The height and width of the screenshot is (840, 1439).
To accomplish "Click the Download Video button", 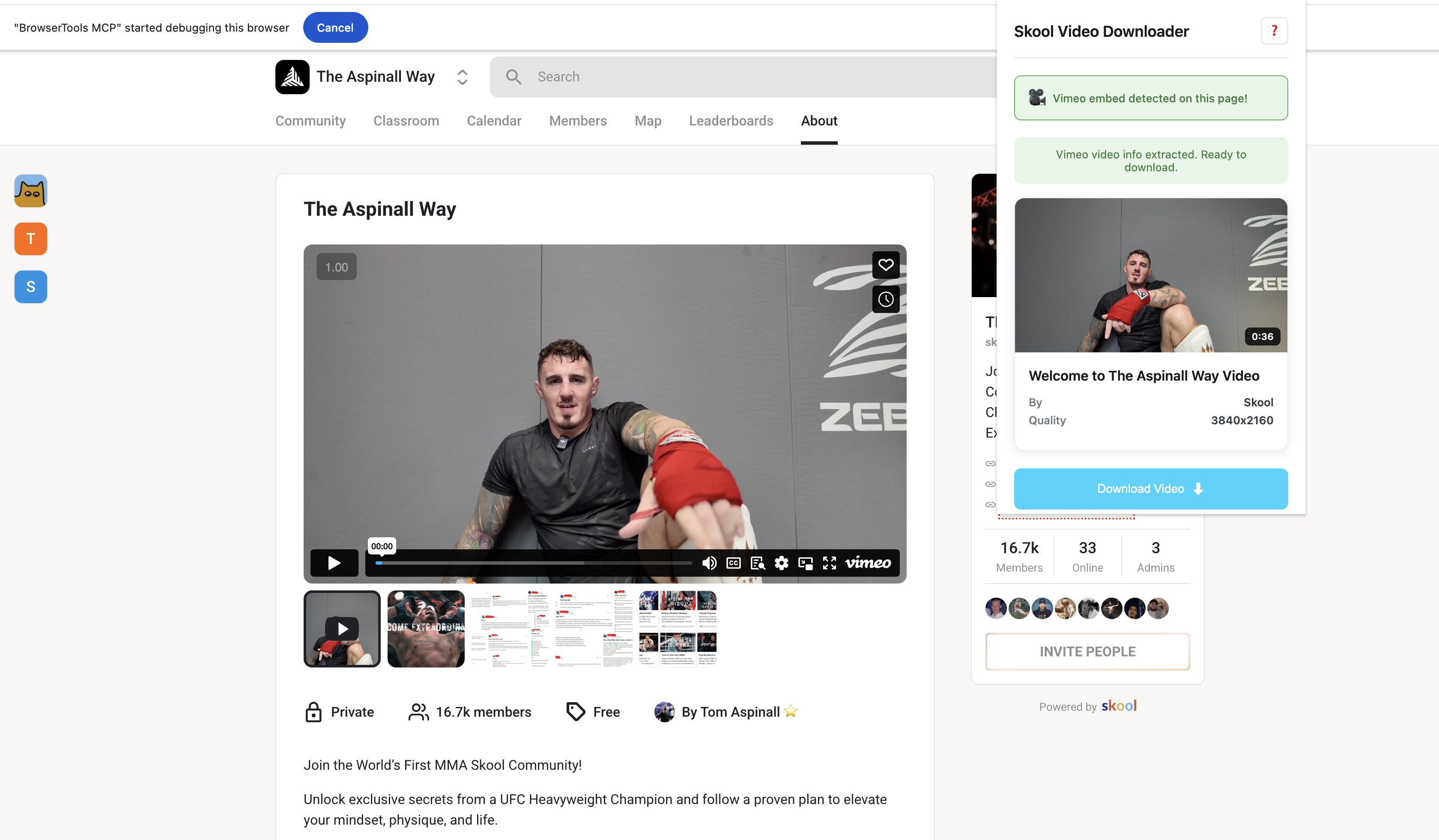I will (x=1151, y=489).
